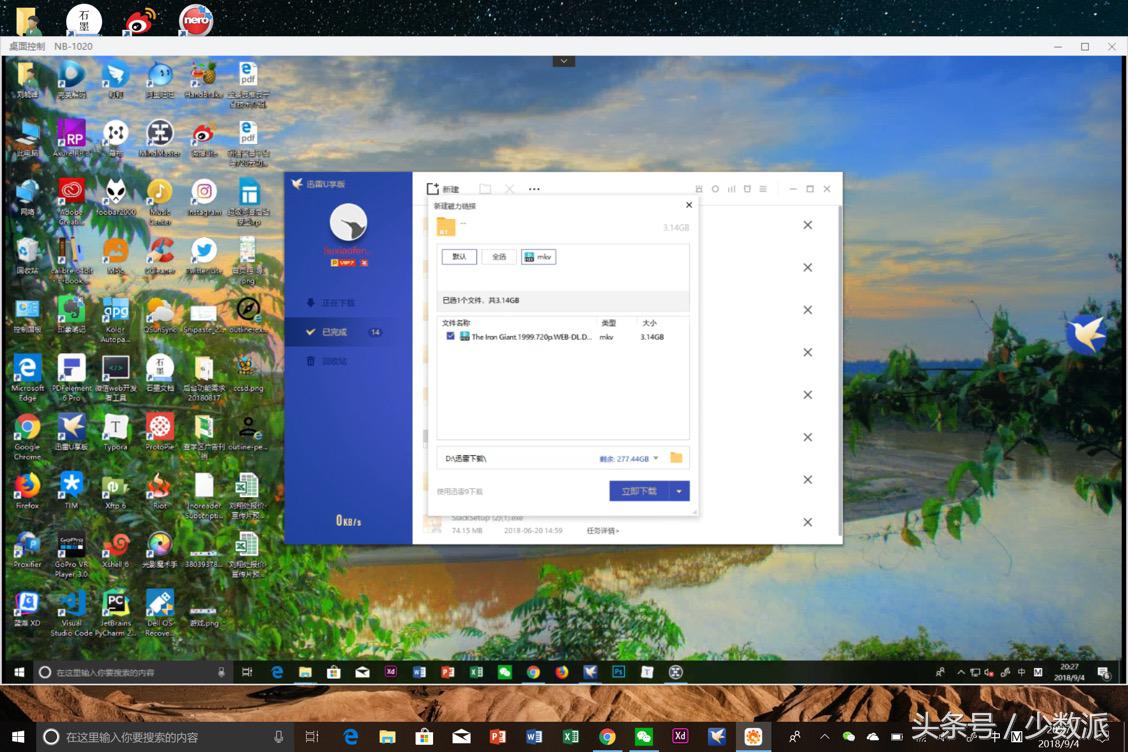Click the host Windows Start button
The width and height of the screenshot is (1128, 752).
(x=18, y=737)
